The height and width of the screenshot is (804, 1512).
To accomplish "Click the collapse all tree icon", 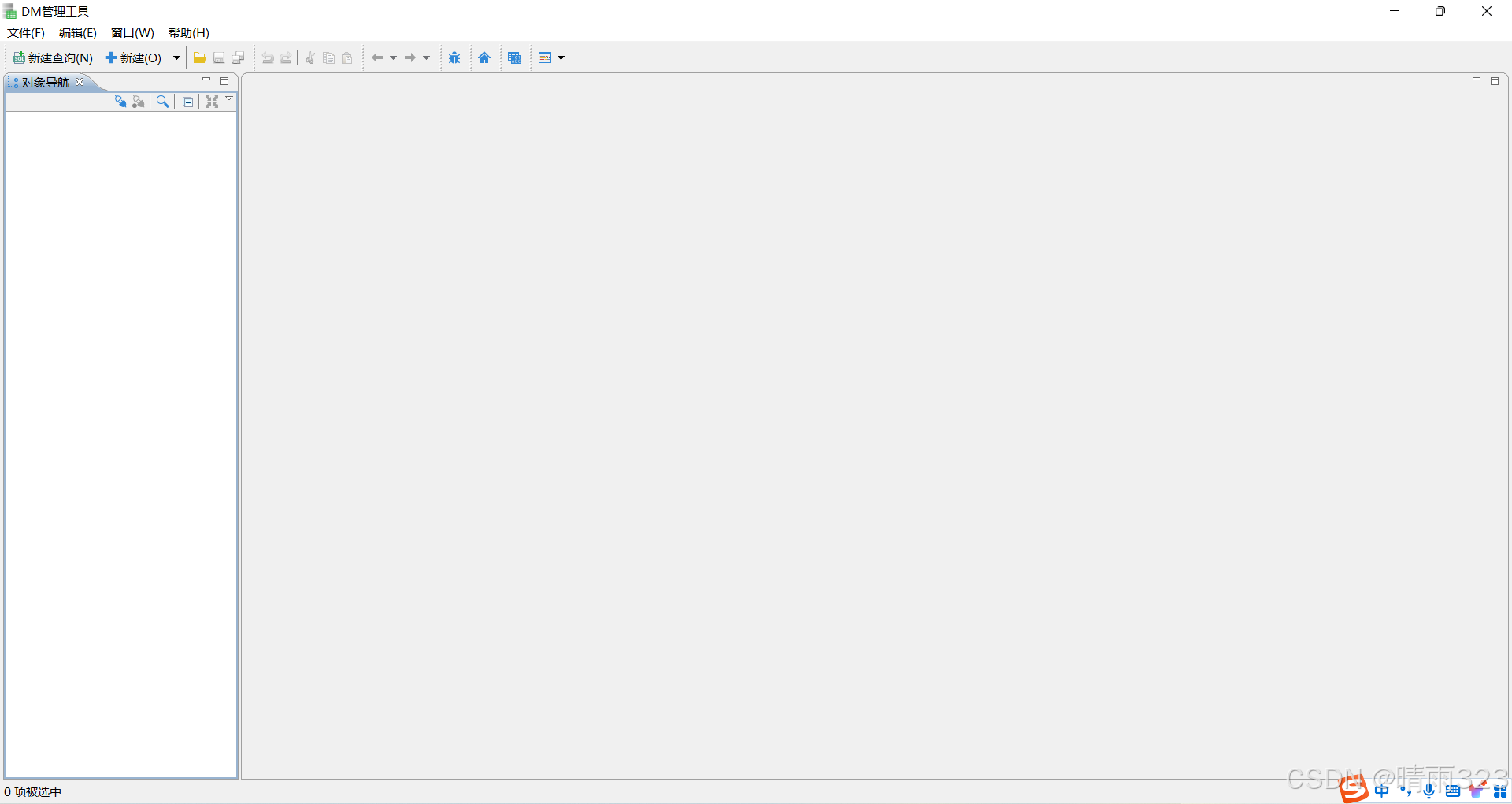I will 187,102.
